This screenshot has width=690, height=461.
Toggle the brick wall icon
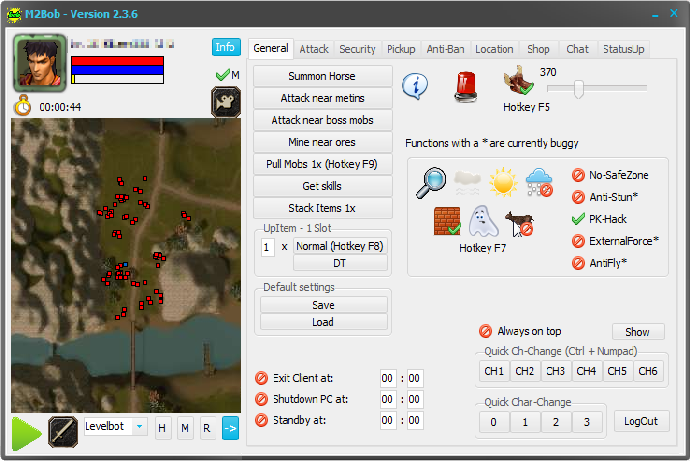447,221
